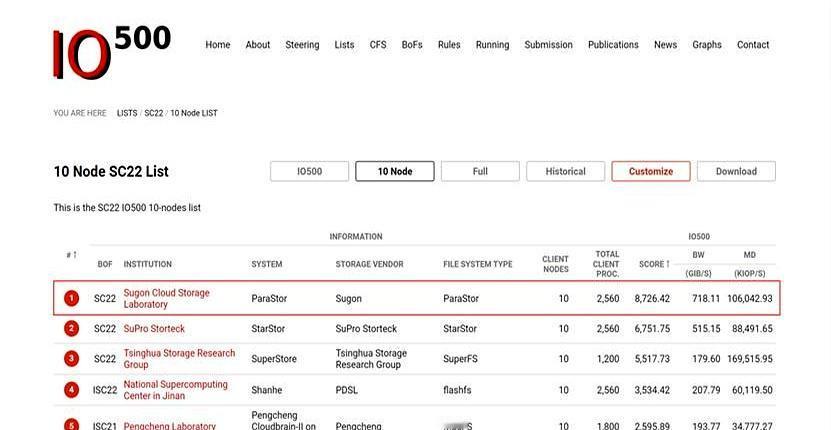831x430 pixels.
Task: Open Contact navigation item
Action: [753, 45]
